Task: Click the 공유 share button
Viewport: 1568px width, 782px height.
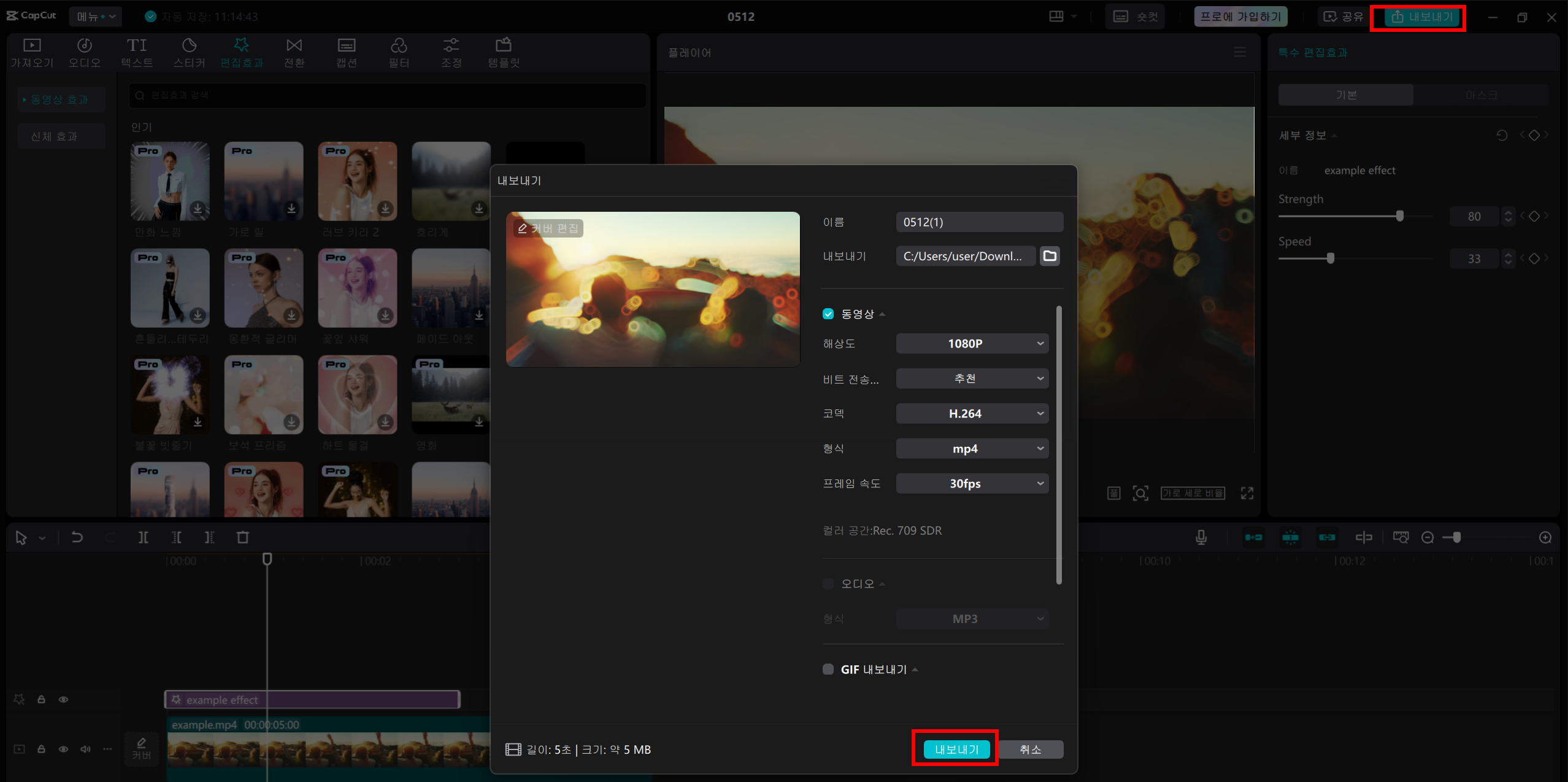Action: (1343, 17)
